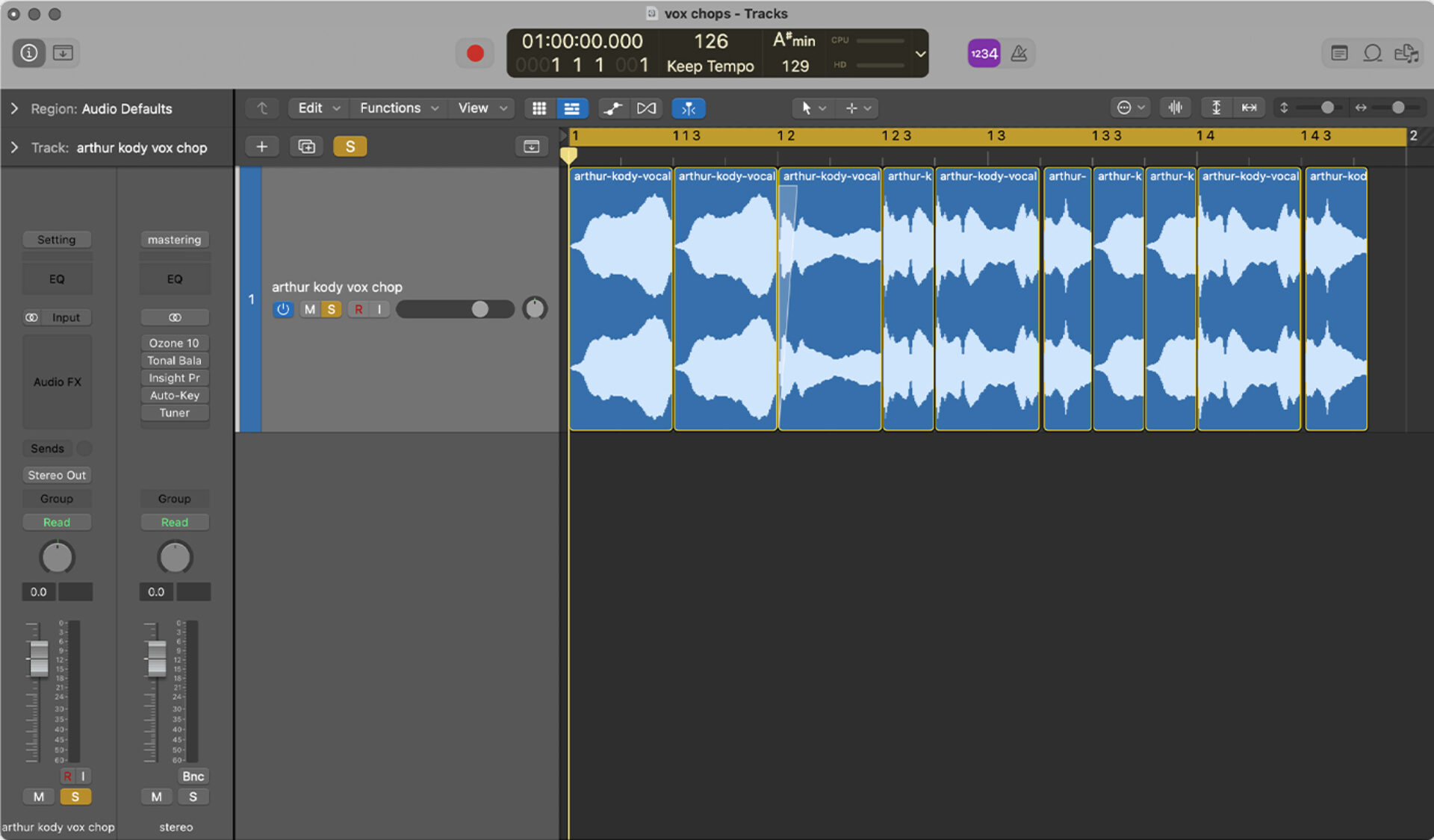
Task: Open the Edit menu
Action: click(311, 108)
